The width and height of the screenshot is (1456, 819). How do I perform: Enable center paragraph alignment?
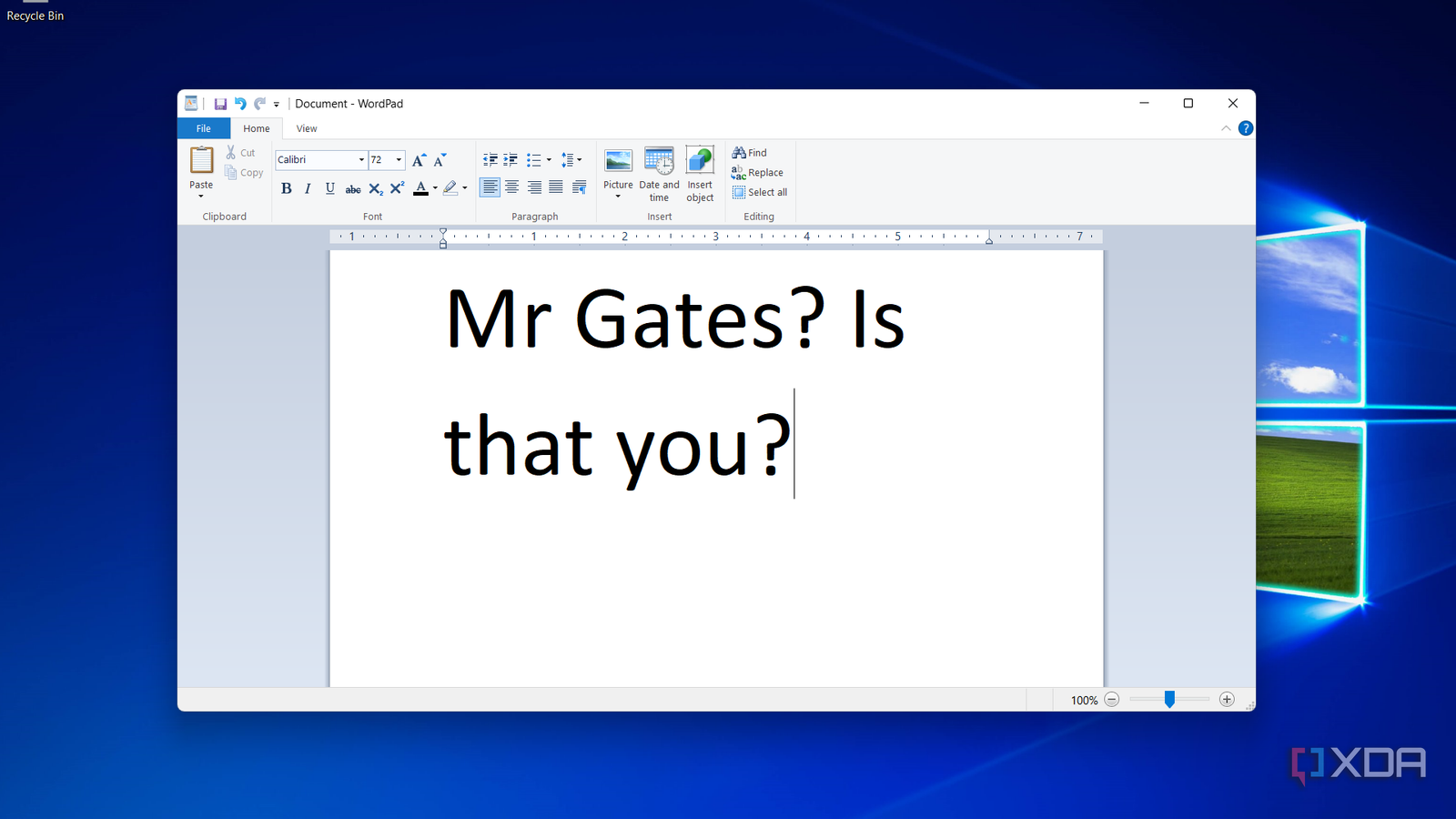512,187
